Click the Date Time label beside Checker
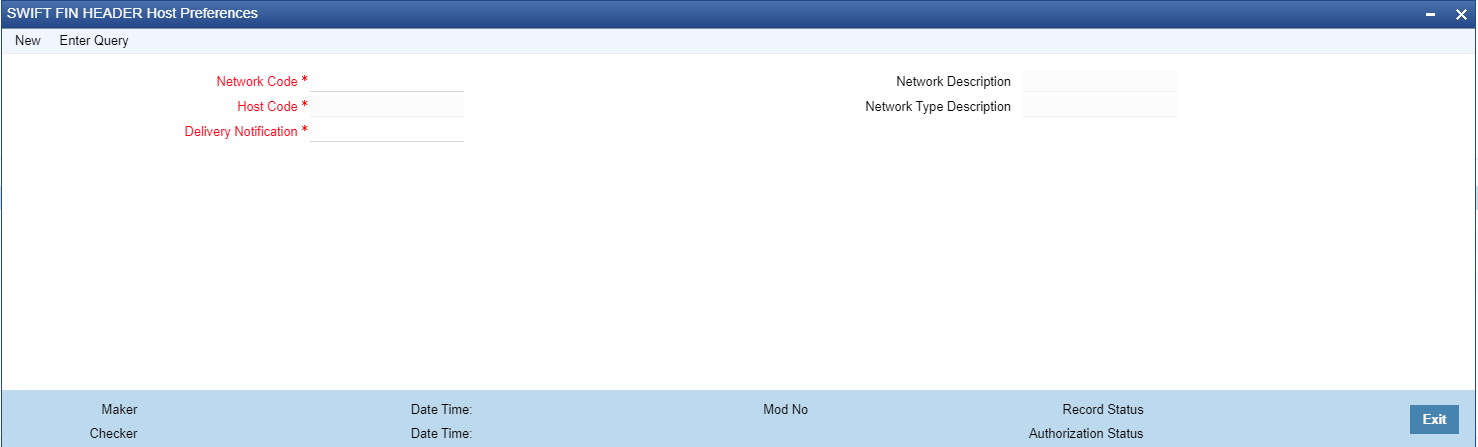This screenshot has height=447, width=1478. tap(441, 434)
